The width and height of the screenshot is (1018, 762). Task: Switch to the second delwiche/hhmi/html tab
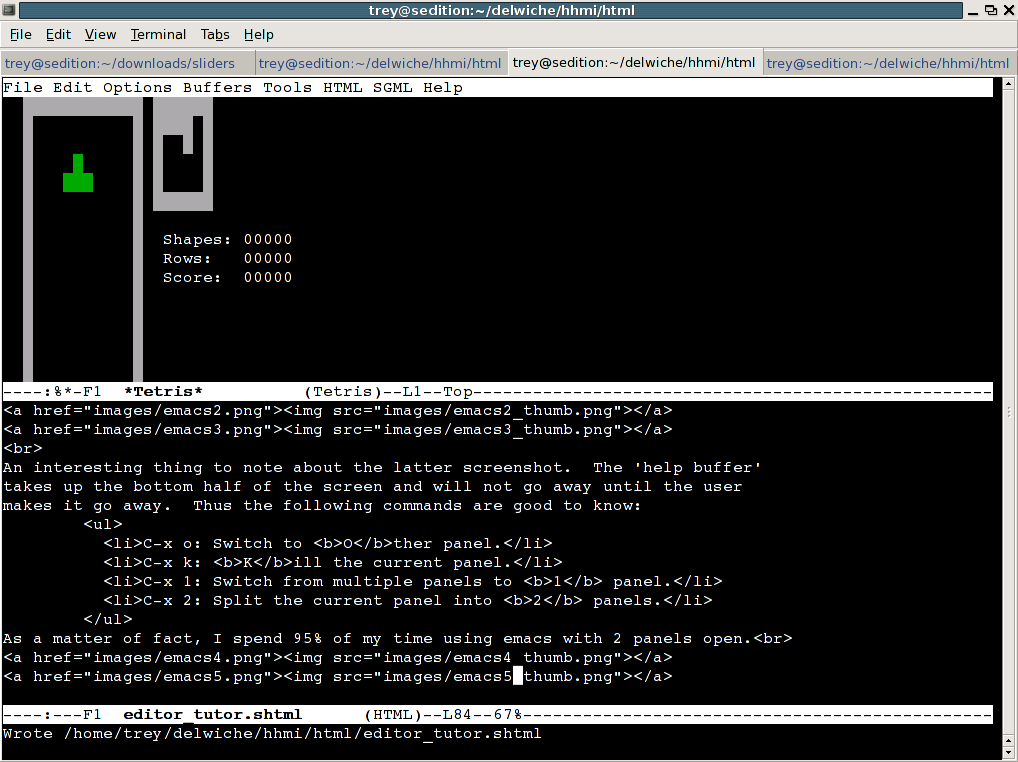(380, 63)
